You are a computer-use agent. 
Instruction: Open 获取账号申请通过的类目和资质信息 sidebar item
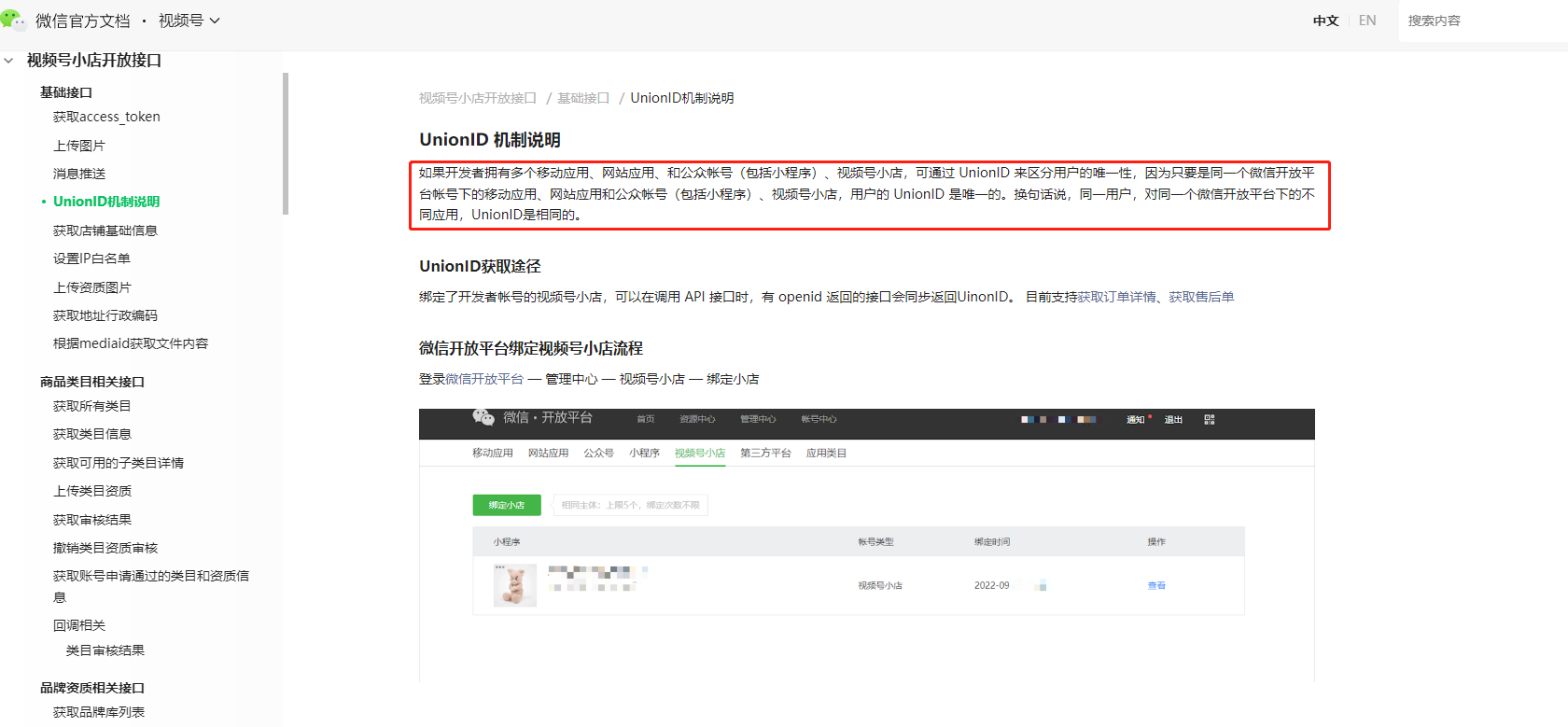[x=151, y=586]
